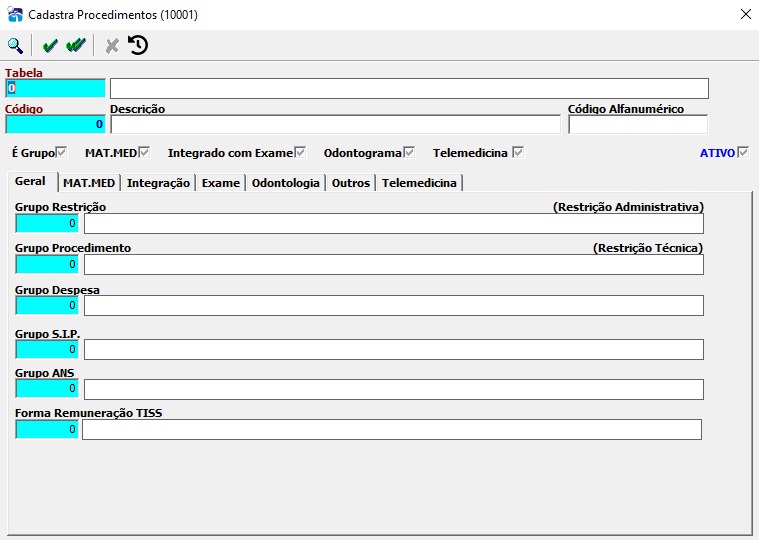Viewport: 759px width, 540px height.
Task: Open the Telemedicina tab
Action: point(419,183)
